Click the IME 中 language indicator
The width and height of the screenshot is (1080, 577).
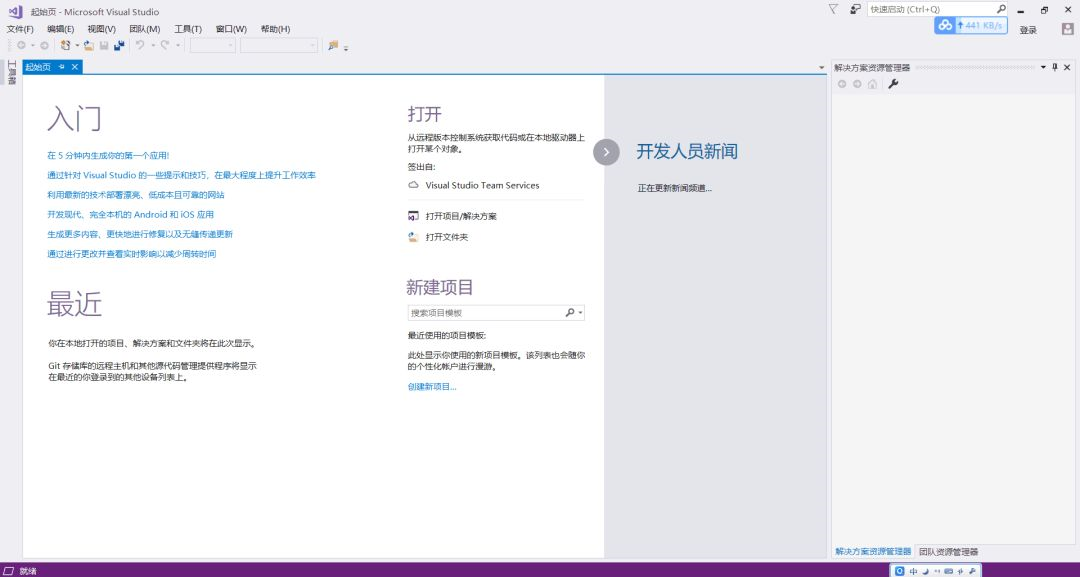click(x=913, y=571)
